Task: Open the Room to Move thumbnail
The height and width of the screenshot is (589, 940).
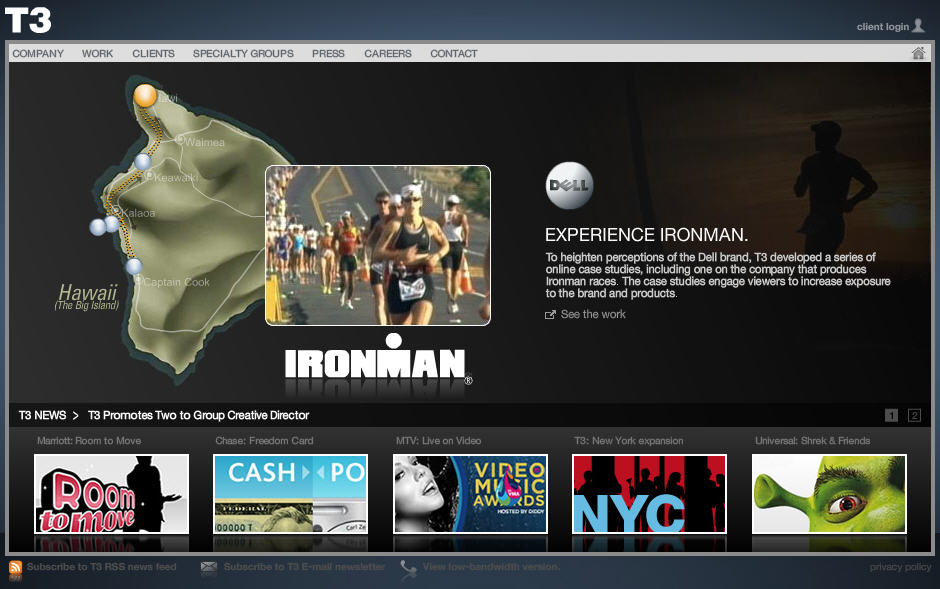Action: (x=112, y=494)
